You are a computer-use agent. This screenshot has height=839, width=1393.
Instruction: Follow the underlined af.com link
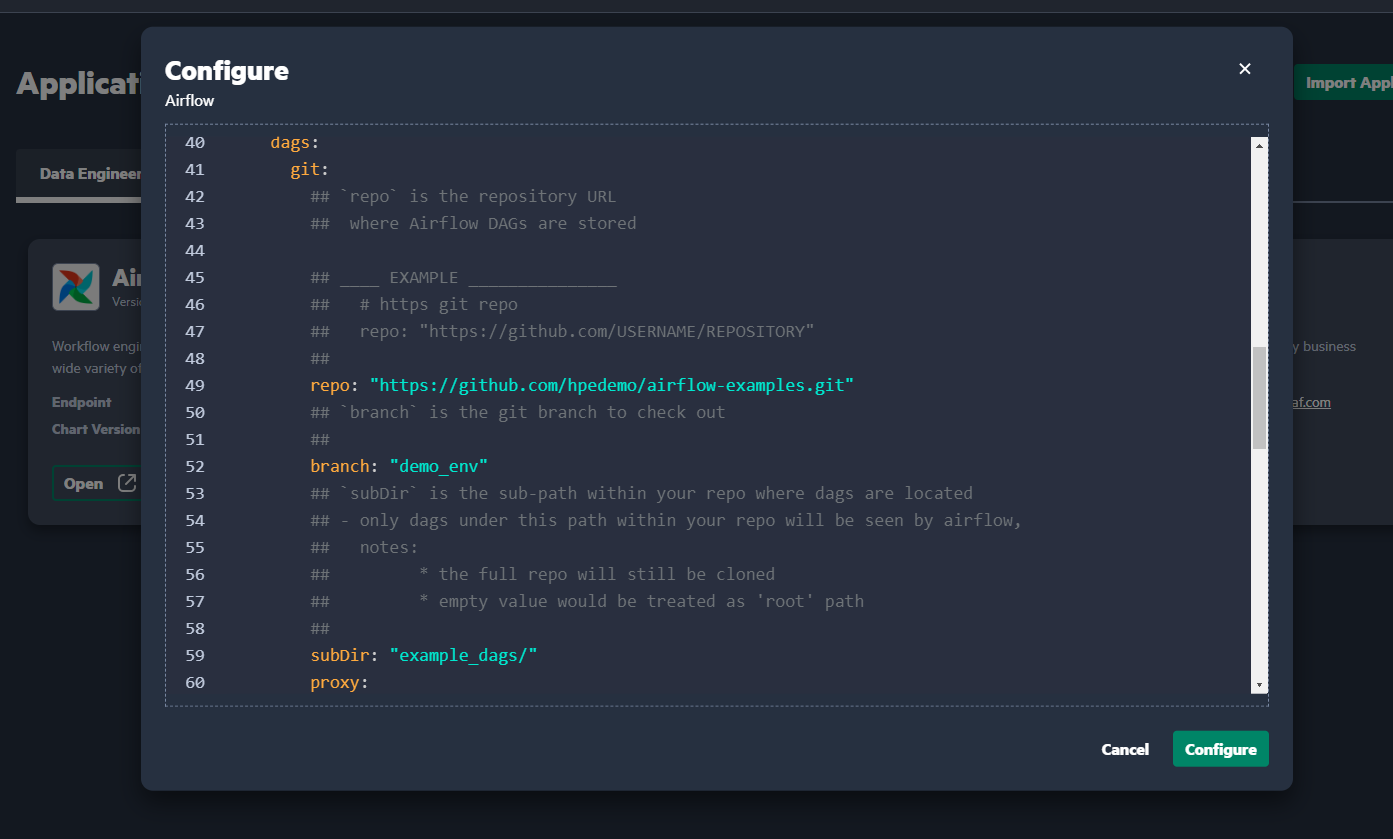[x=1312, y=402]
